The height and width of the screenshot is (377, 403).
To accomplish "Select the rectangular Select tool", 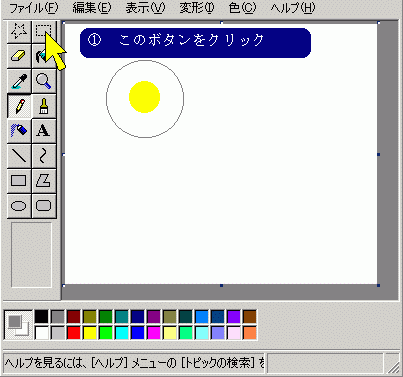I will click(44, 32).
